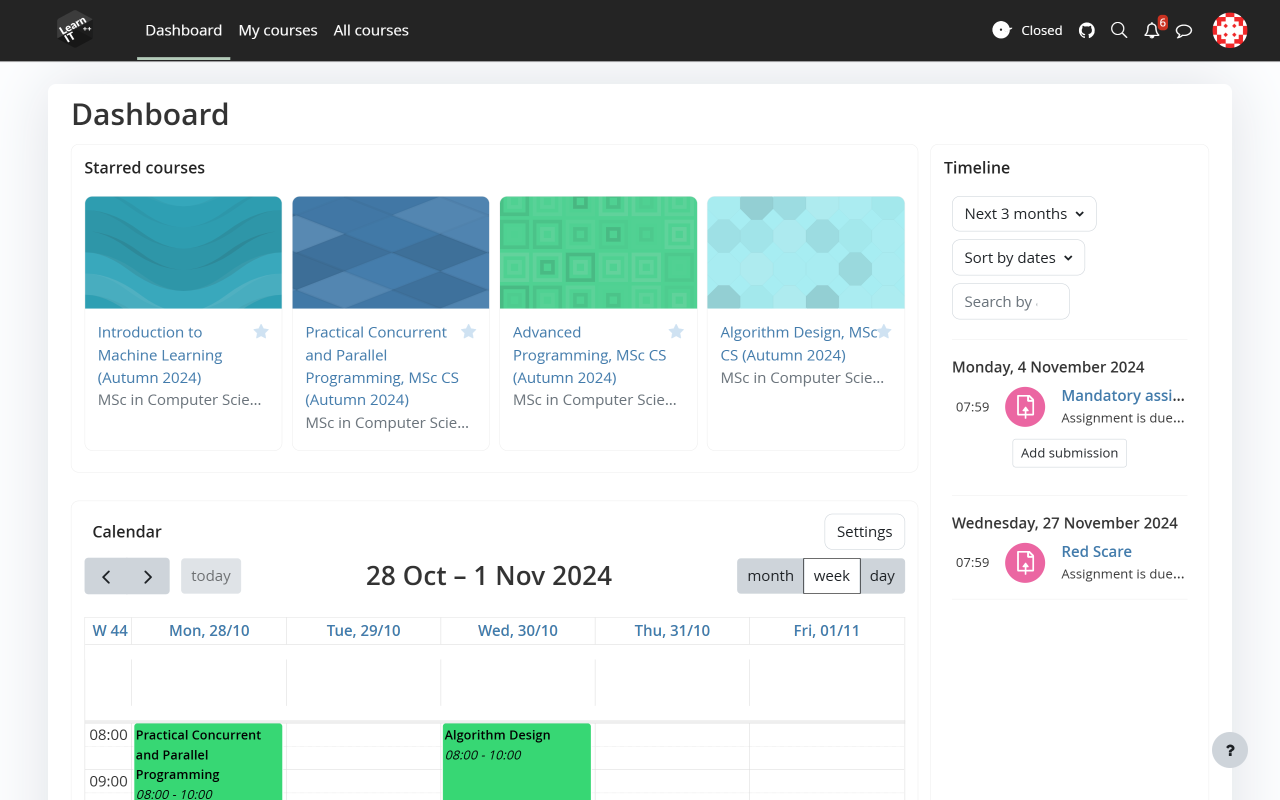Open the search magnifier icon

pyautogui.click(x=1119, y=30)
